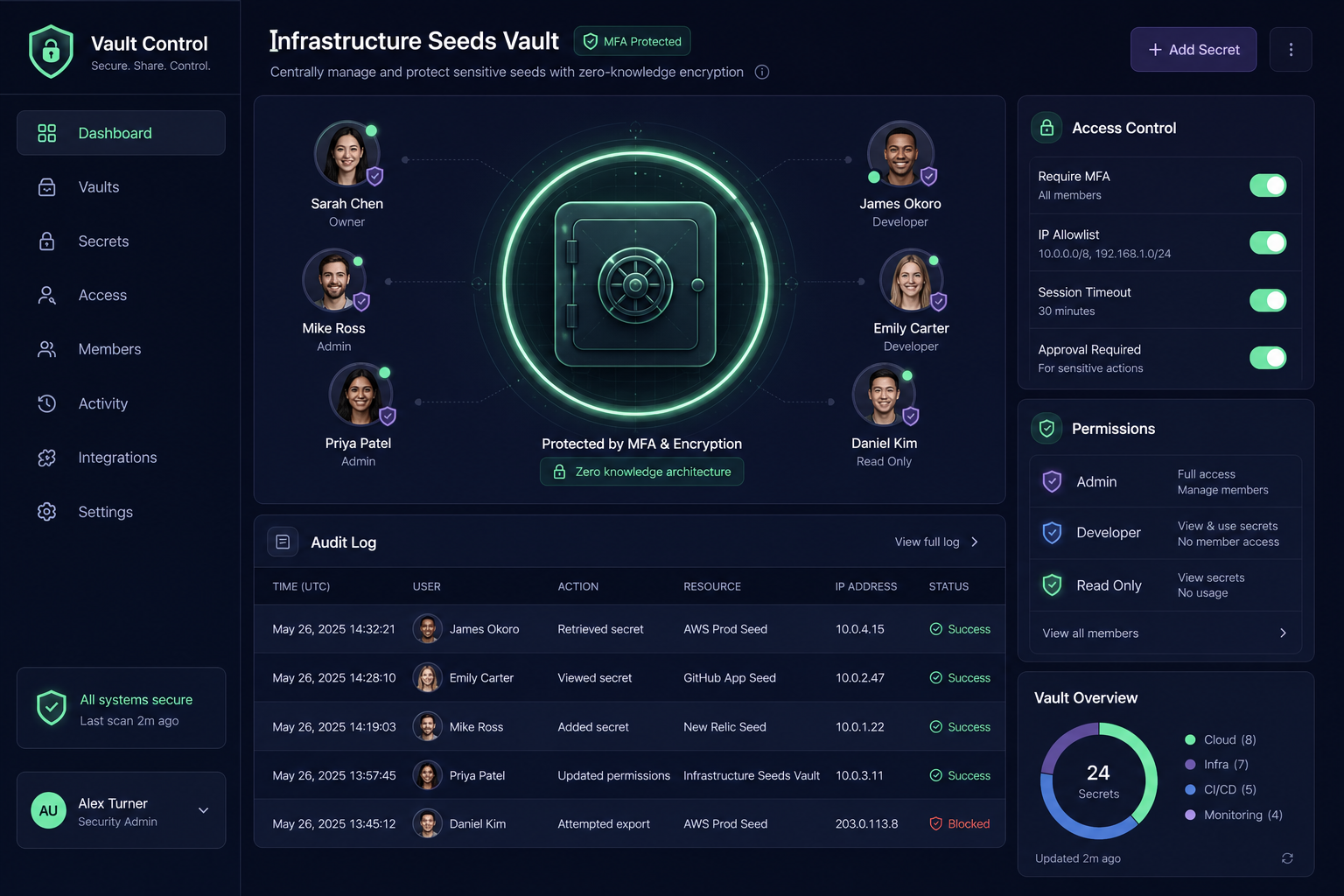The image size is (1344, 896).
Task: Click the 'New Relic Seed' resource cell
Action: [724, 727]
